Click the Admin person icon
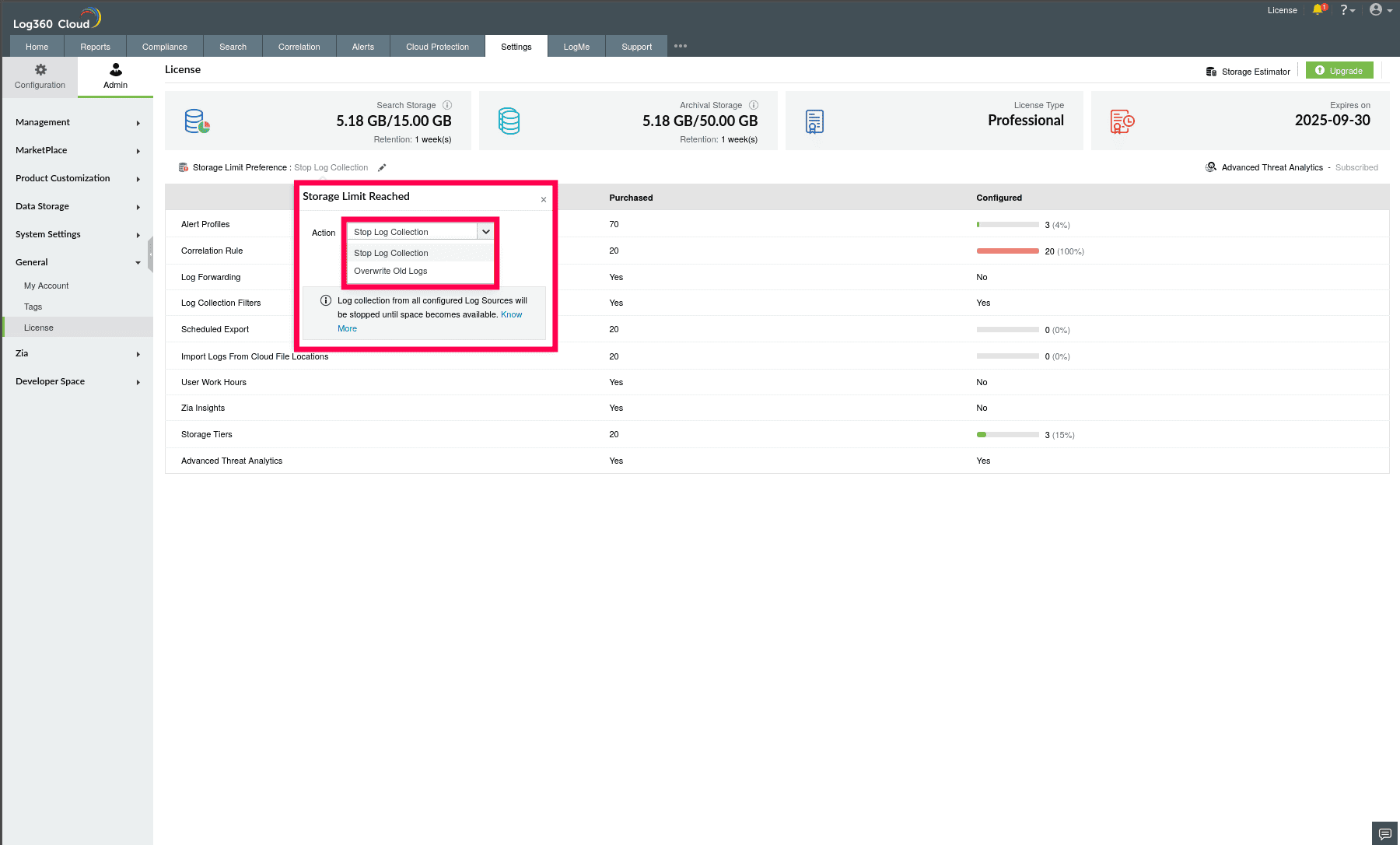This screenshot has width=1400, height=845. [116, 70]
